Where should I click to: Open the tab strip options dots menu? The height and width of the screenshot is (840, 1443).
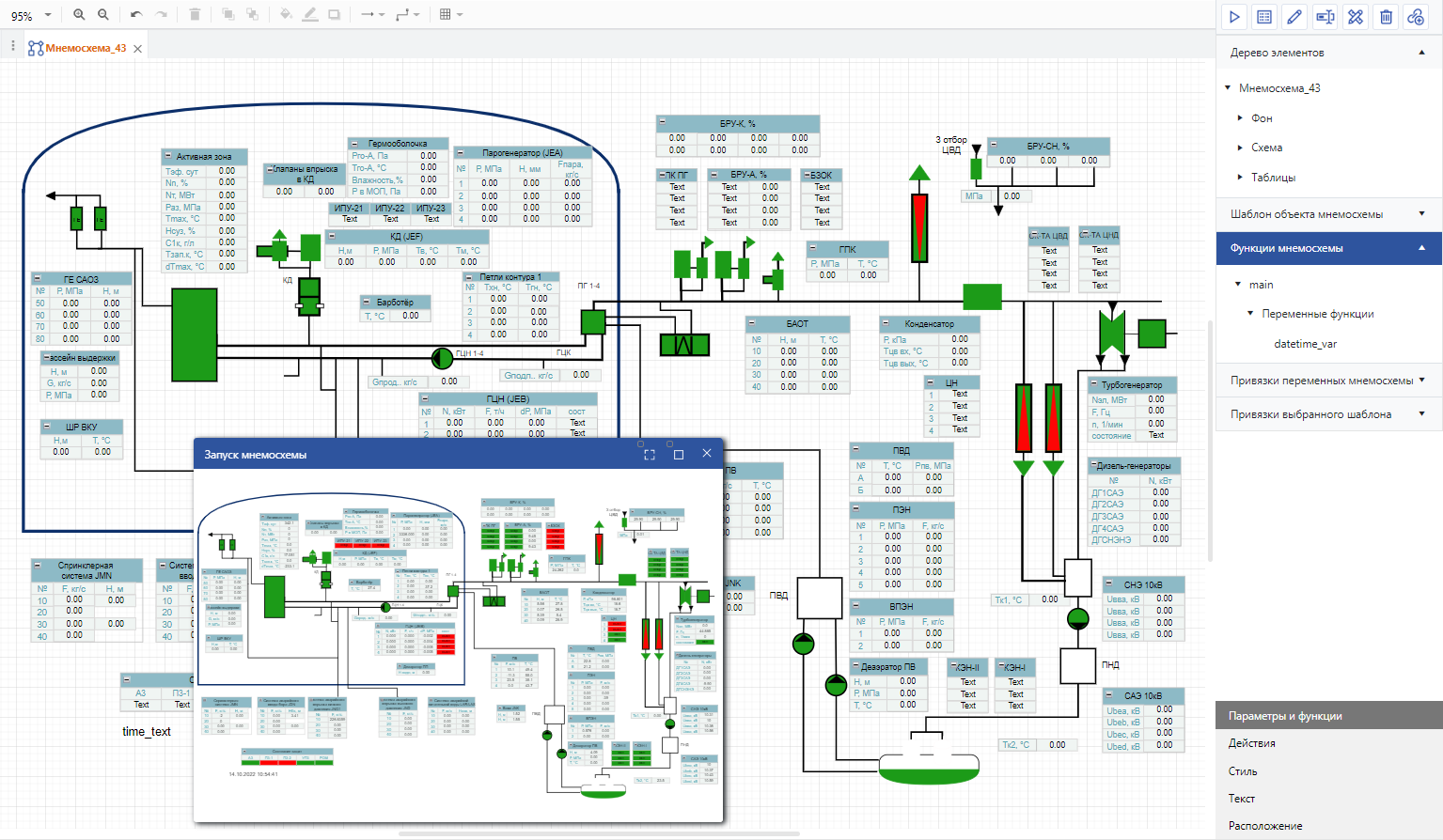tap(12, 46)
